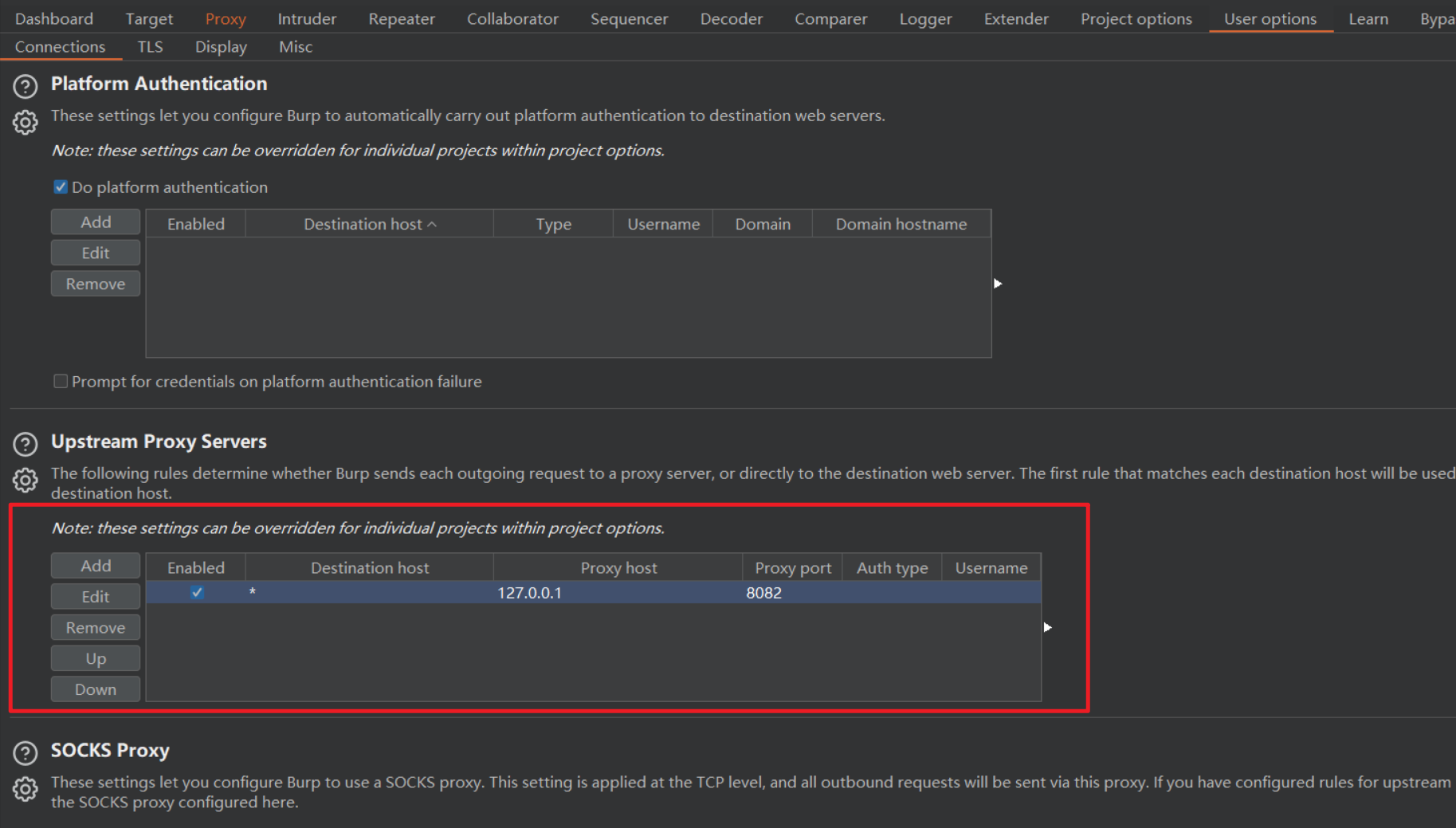Open the Learn tab
Image resolution: width=1456 pixels, height=828 pixels.
point(1368,18)
